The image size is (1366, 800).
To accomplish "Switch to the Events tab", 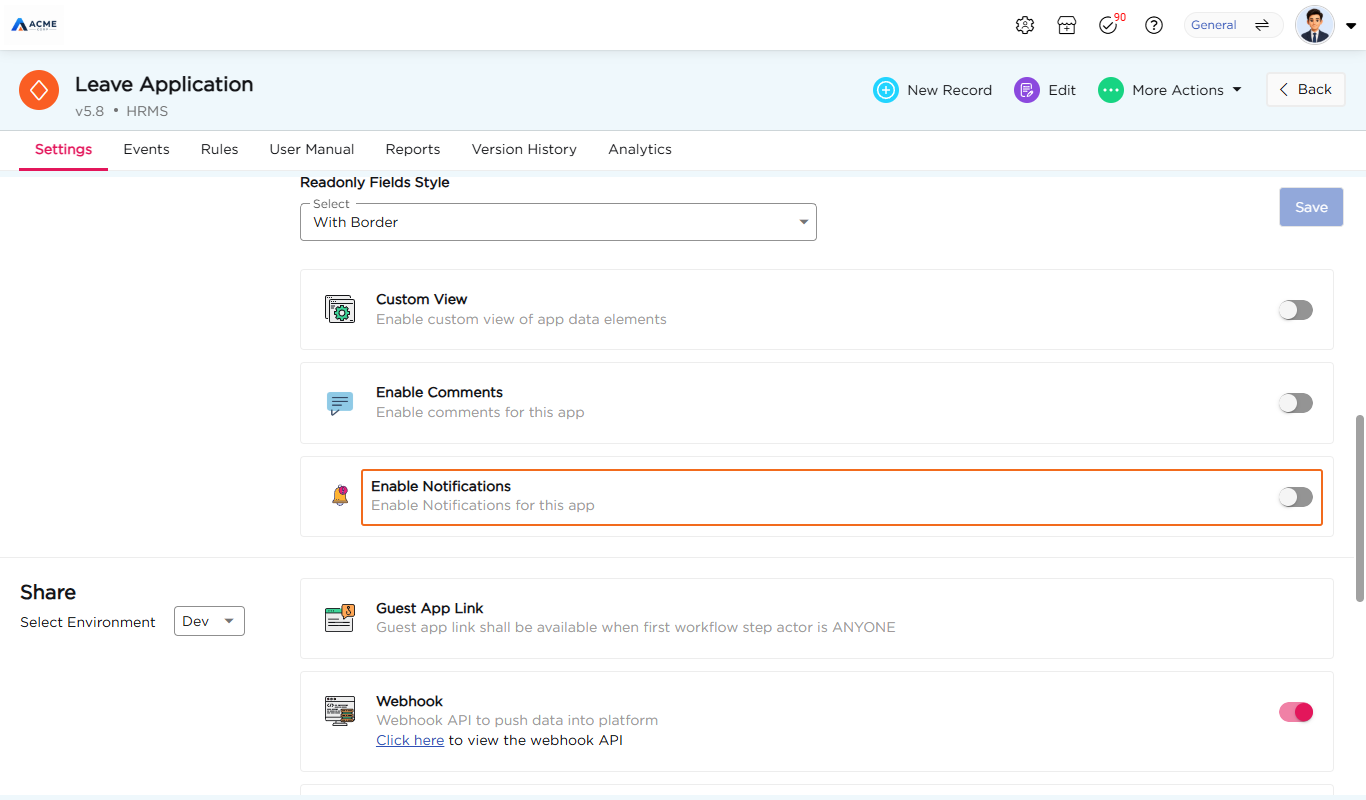I will (146, 149).
